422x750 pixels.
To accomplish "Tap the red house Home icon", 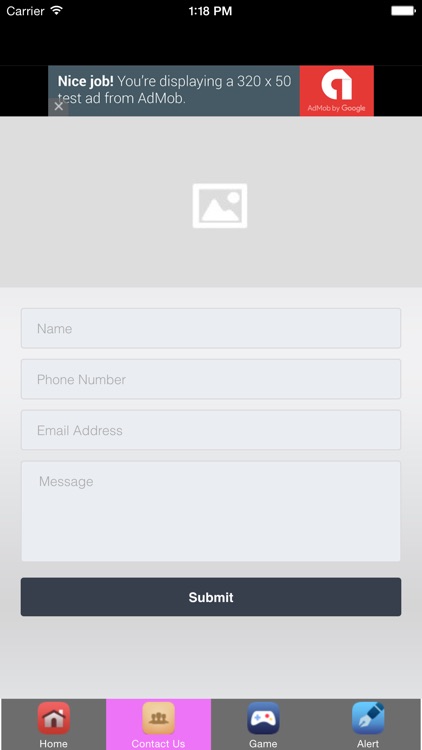I will [x=54, y=718].
